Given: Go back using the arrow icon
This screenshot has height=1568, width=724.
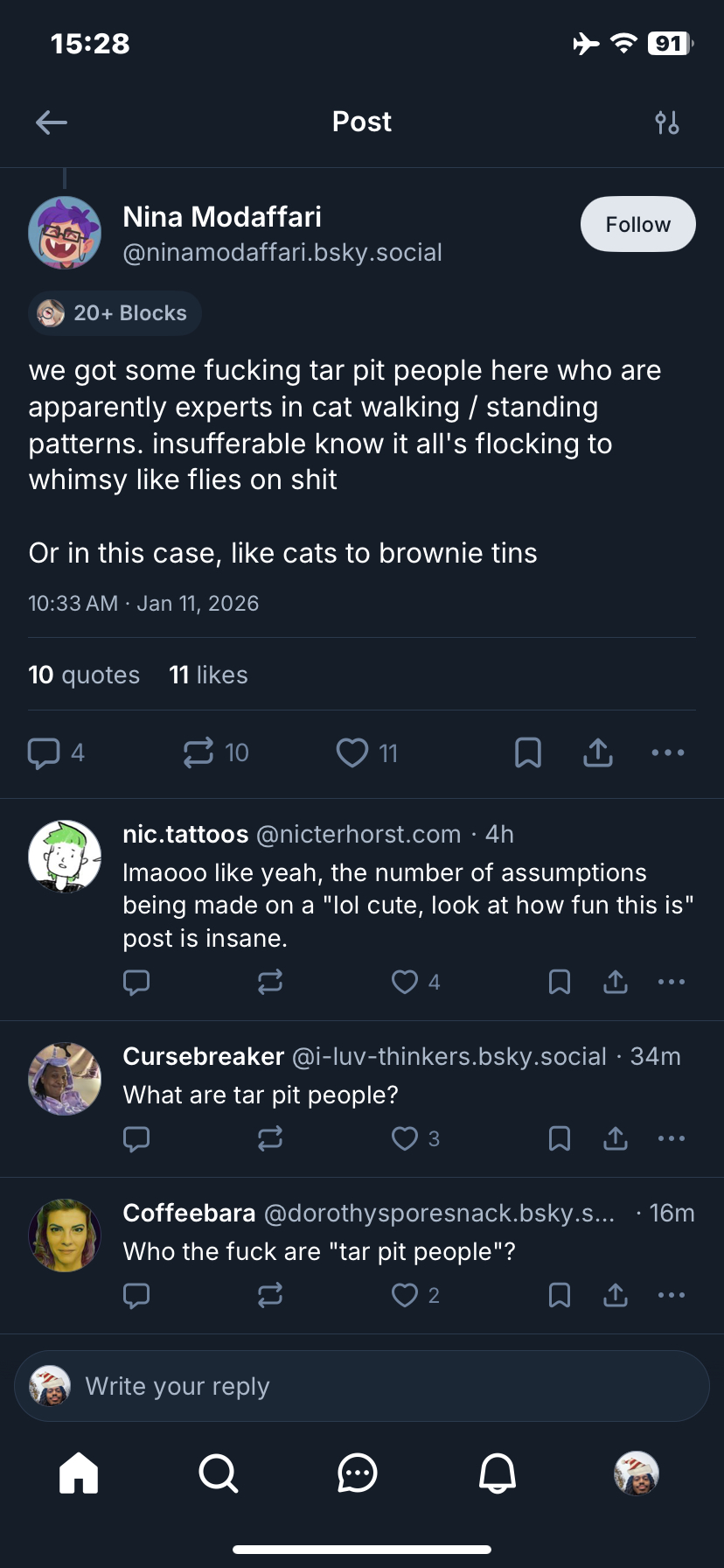Looking at the screenshot, I should 52,122.
